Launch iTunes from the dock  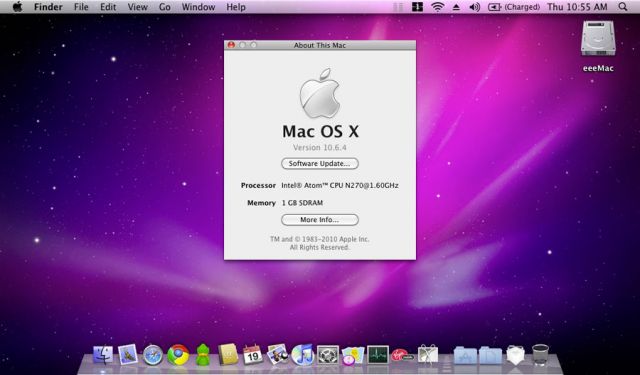coord(302,355)
